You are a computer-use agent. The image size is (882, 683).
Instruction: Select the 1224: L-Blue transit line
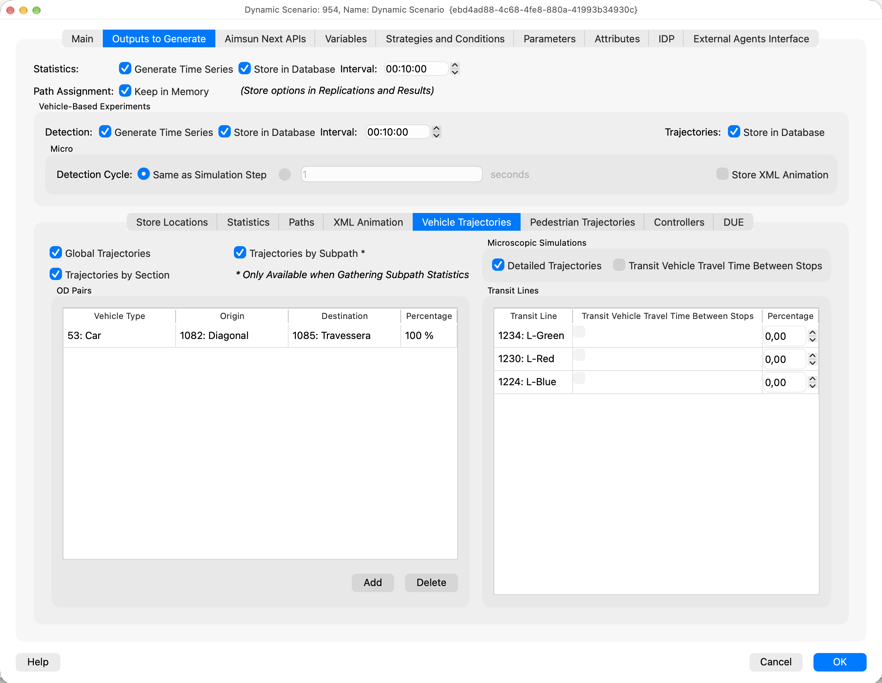coord(533,382)
